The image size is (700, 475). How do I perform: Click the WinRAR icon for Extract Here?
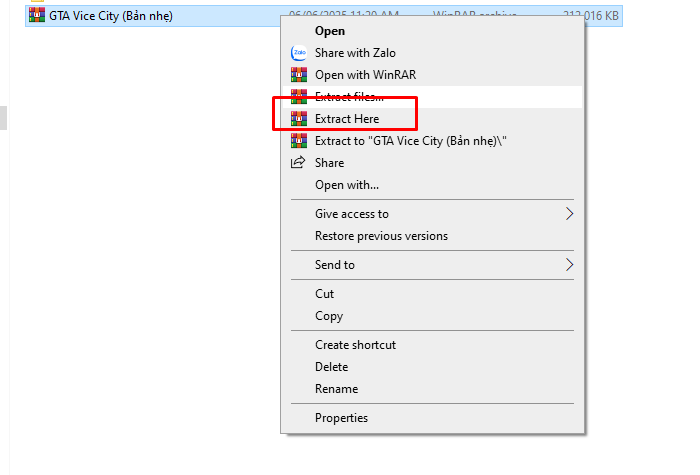tap(297, 119)
